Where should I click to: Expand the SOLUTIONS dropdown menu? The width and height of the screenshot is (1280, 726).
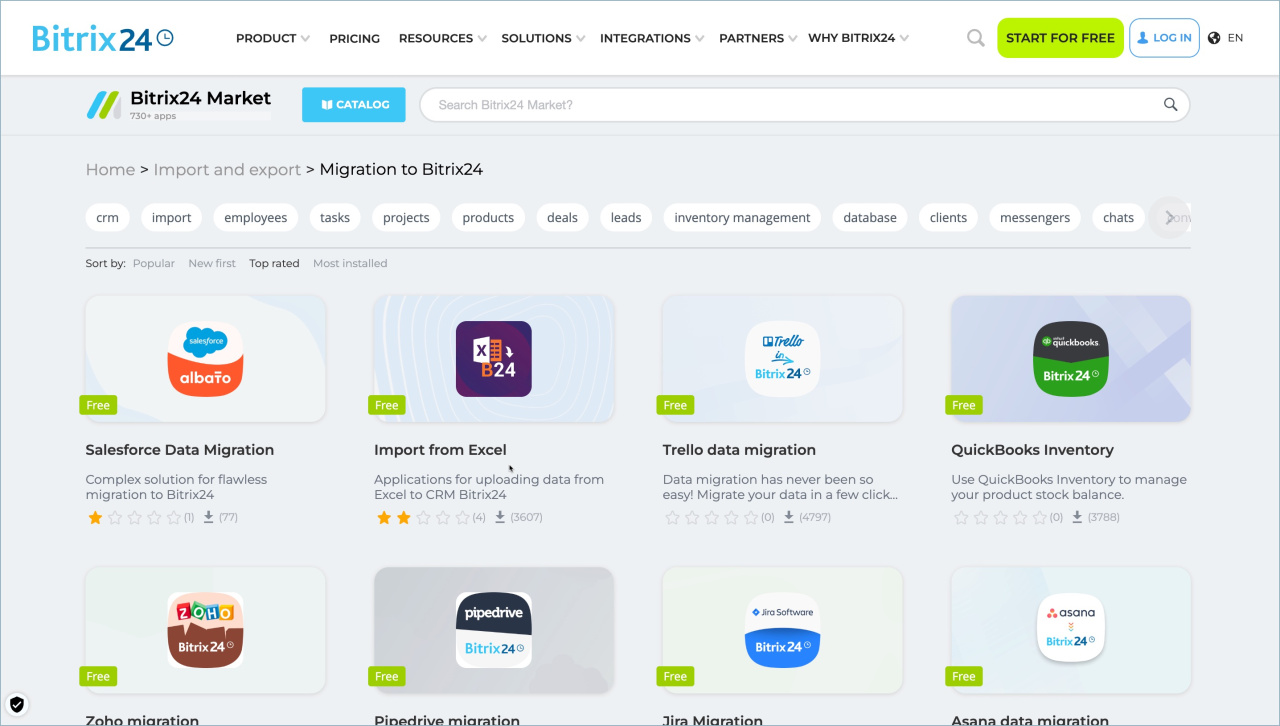coord(544,38)
